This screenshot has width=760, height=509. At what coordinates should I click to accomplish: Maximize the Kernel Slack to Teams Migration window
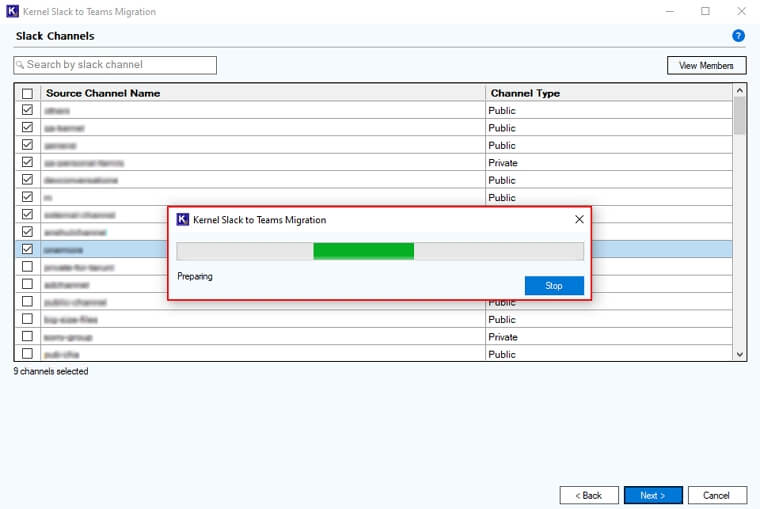click(x=705, y=11)
